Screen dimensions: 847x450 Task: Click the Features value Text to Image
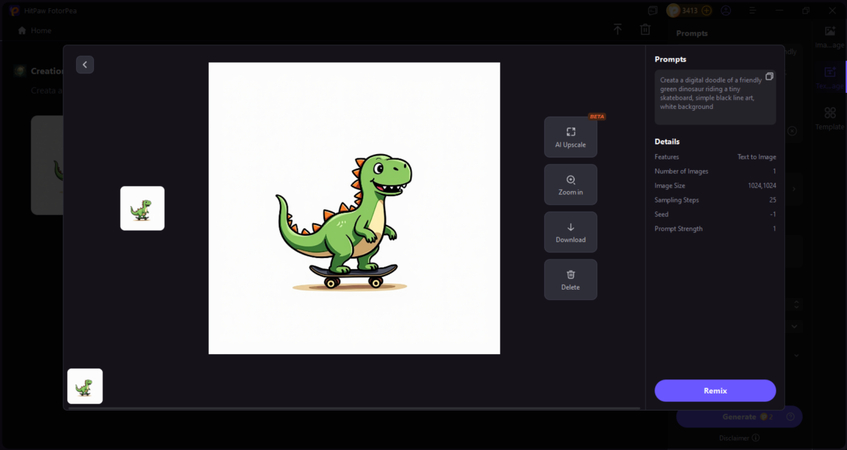[757, 157]
